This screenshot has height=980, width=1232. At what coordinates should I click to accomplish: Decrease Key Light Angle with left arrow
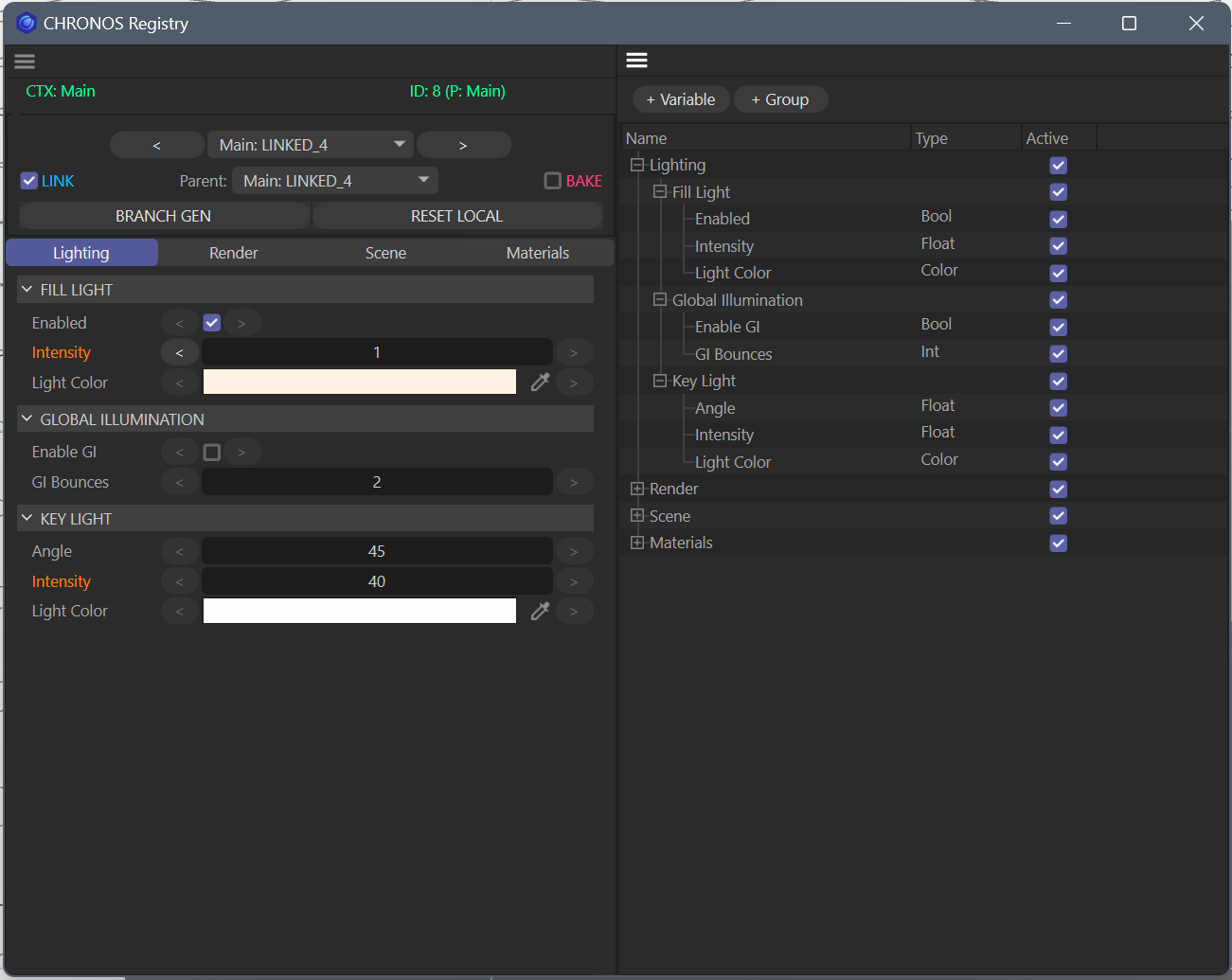(x=180, y=551)
